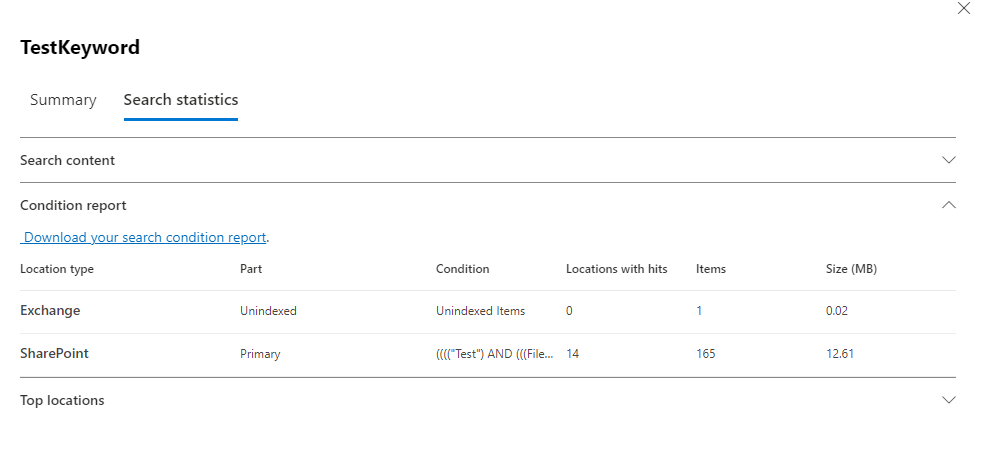Download your search condition report
Image resolution: width=987 pixels, height=464 pixels.
point(145,237)
